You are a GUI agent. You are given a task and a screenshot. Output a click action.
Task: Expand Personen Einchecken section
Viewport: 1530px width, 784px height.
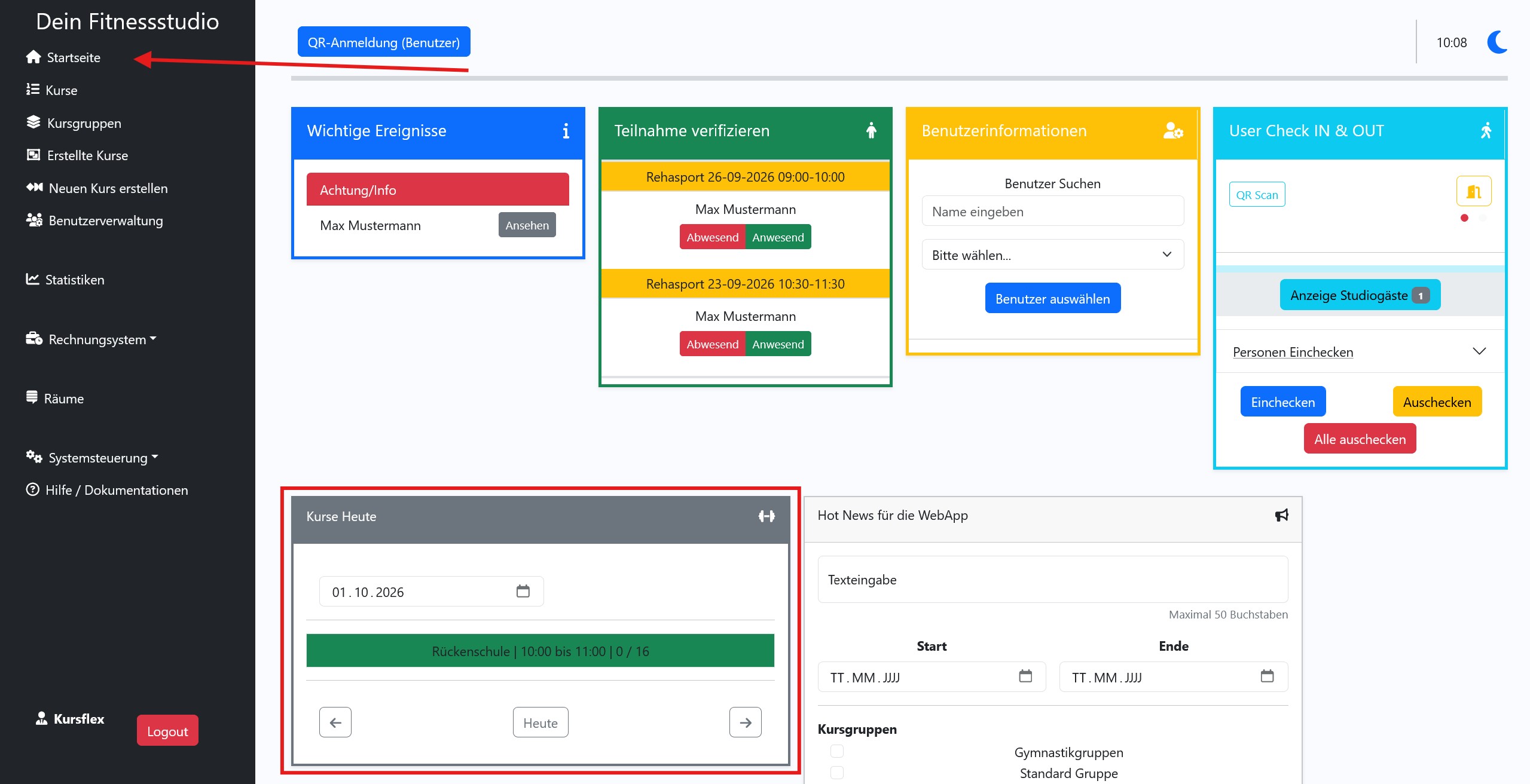1360,351
